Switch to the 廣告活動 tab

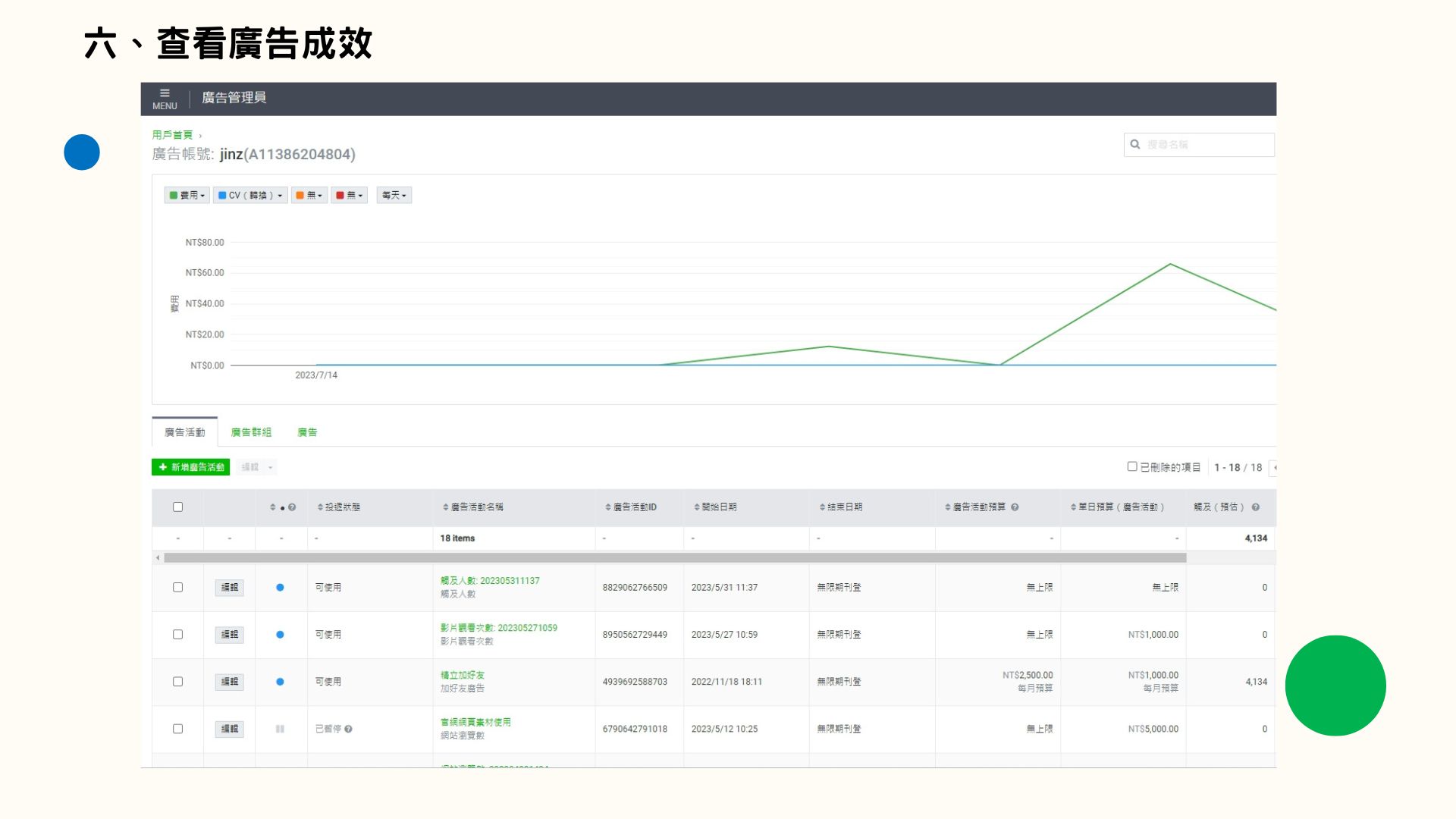pyautogui.click(x=184, y=432)
